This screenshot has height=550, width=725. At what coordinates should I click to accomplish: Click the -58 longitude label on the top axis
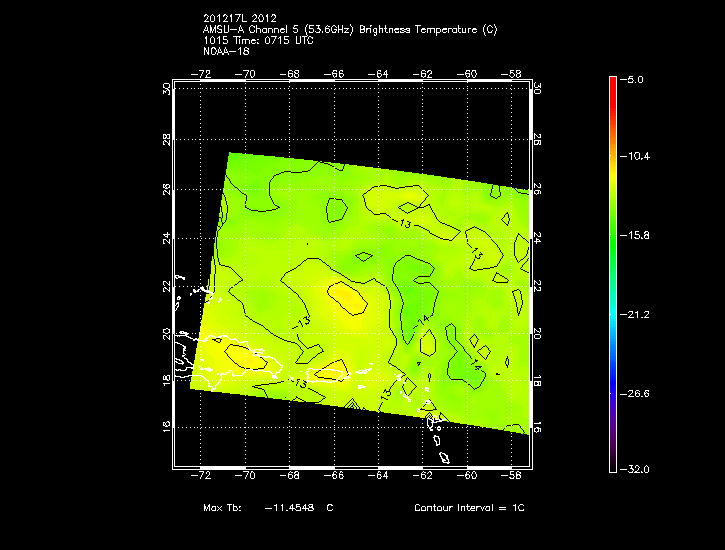point(514,73)
